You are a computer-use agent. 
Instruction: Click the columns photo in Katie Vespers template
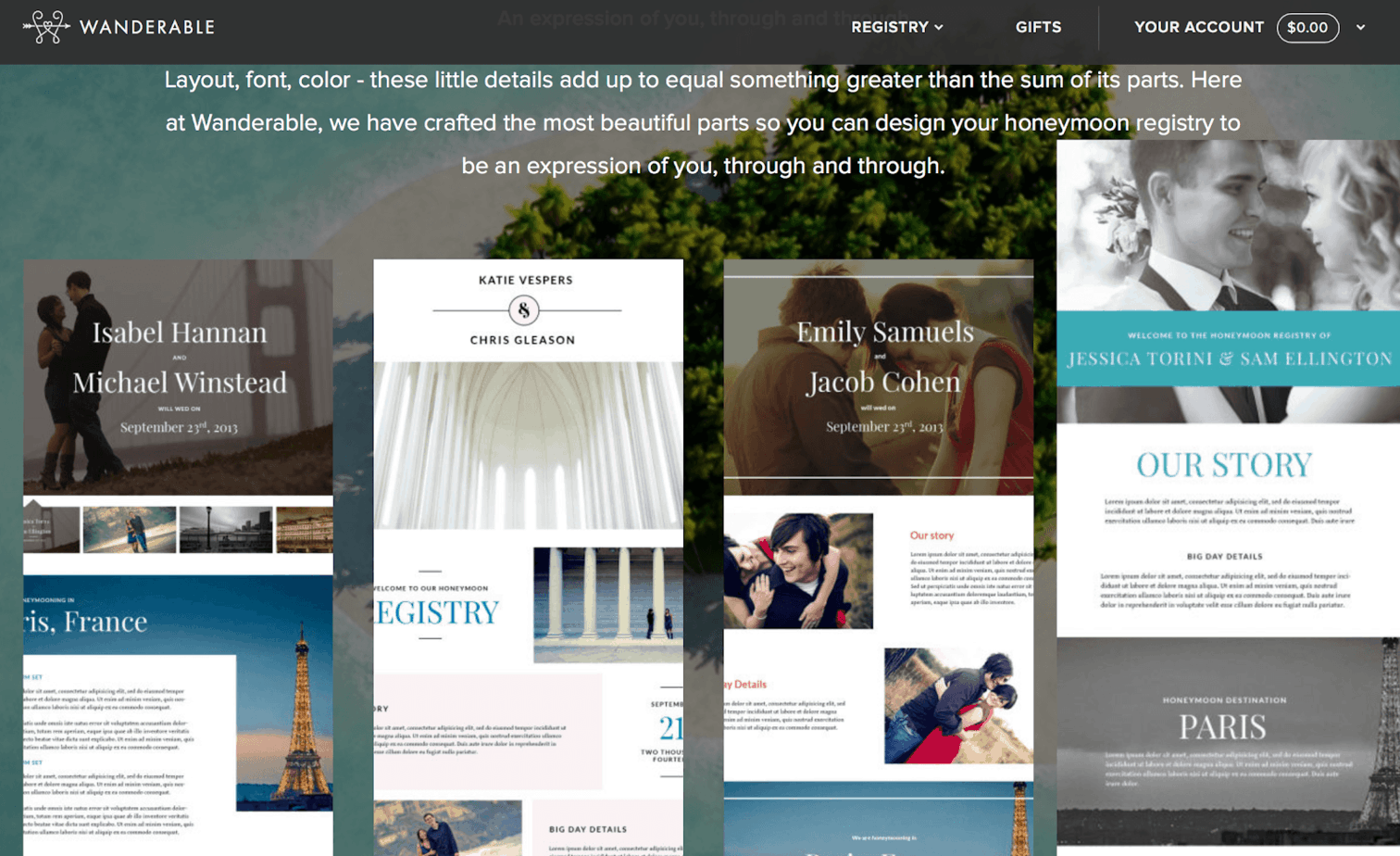click(x=608, y=605)
